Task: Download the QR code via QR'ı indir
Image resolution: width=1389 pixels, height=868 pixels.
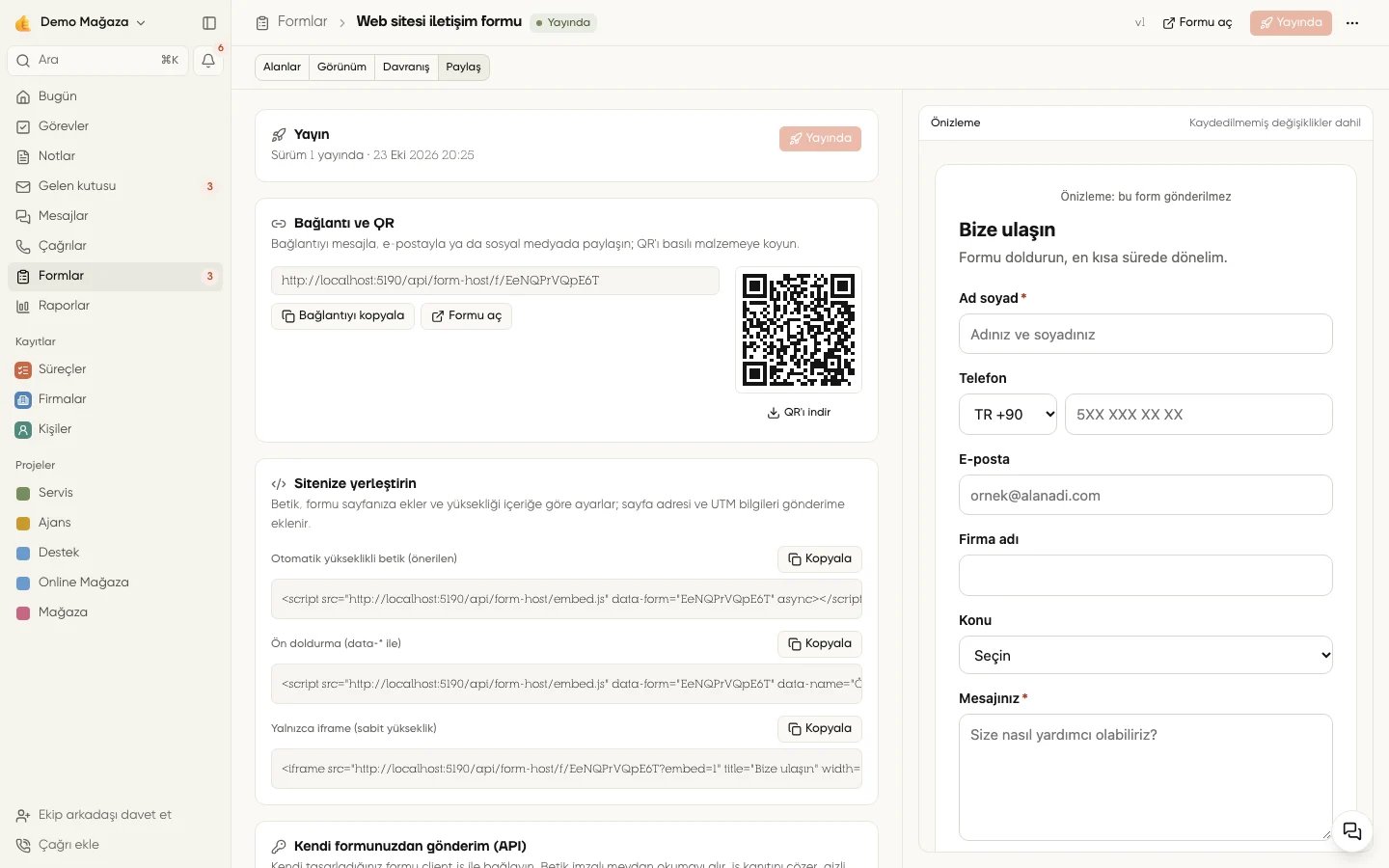Action: coord(799,412)
